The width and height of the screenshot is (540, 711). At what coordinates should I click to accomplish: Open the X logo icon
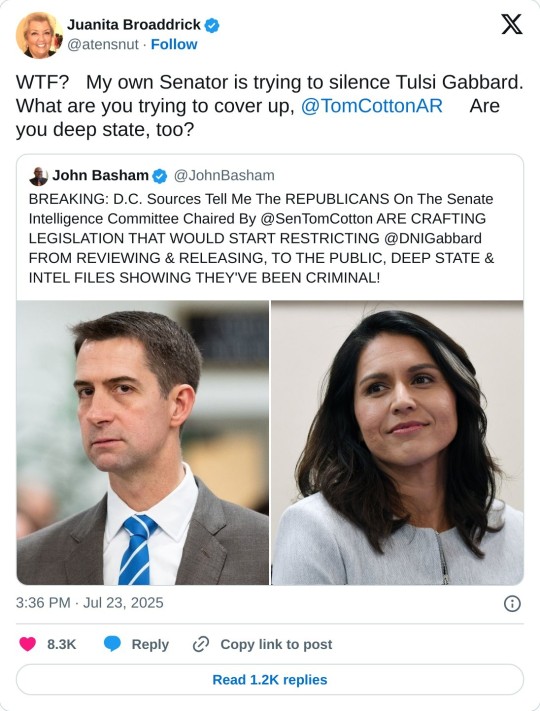[511, 24]
